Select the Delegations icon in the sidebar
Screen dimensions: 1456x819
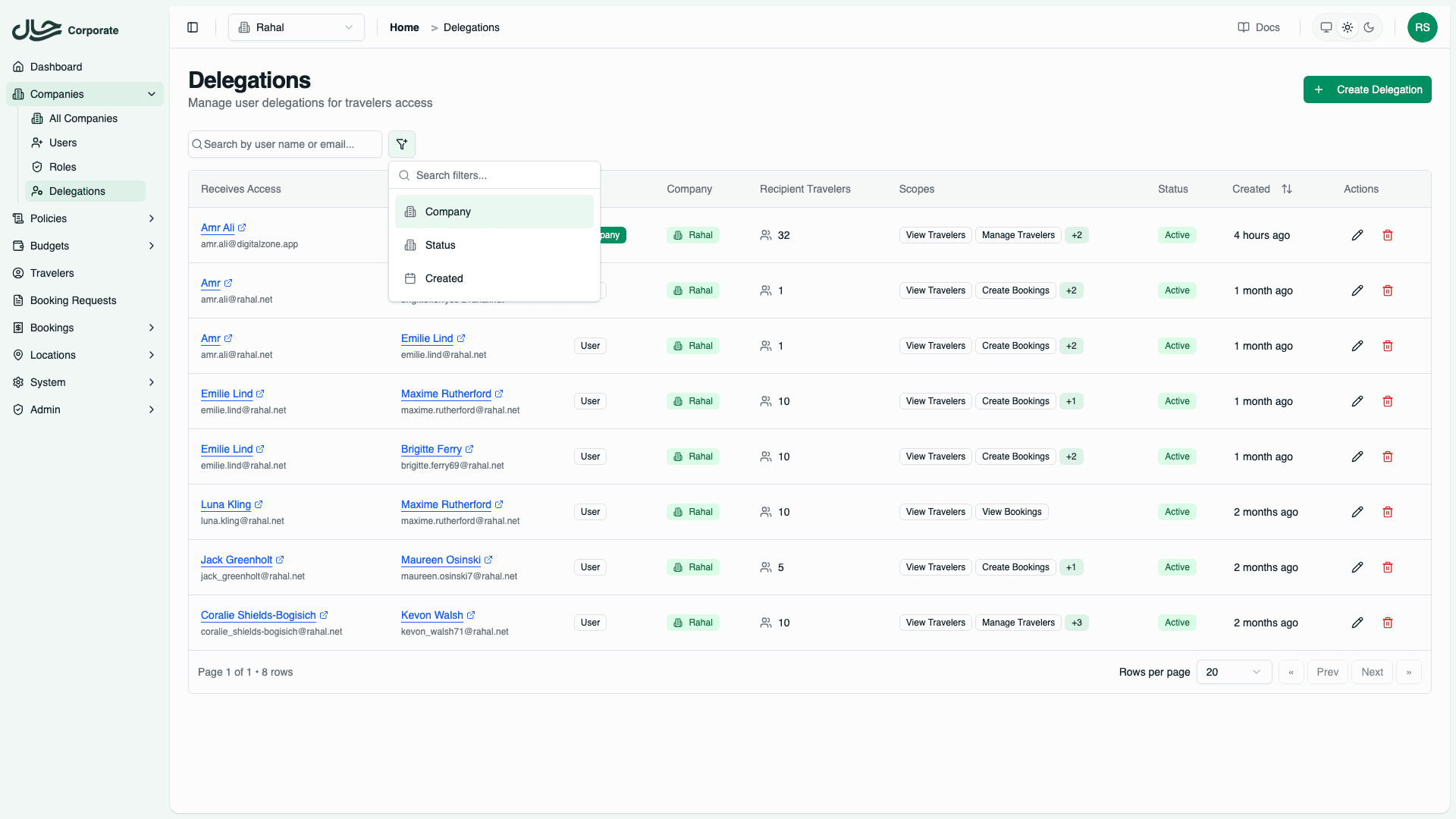tap(36, 191)
